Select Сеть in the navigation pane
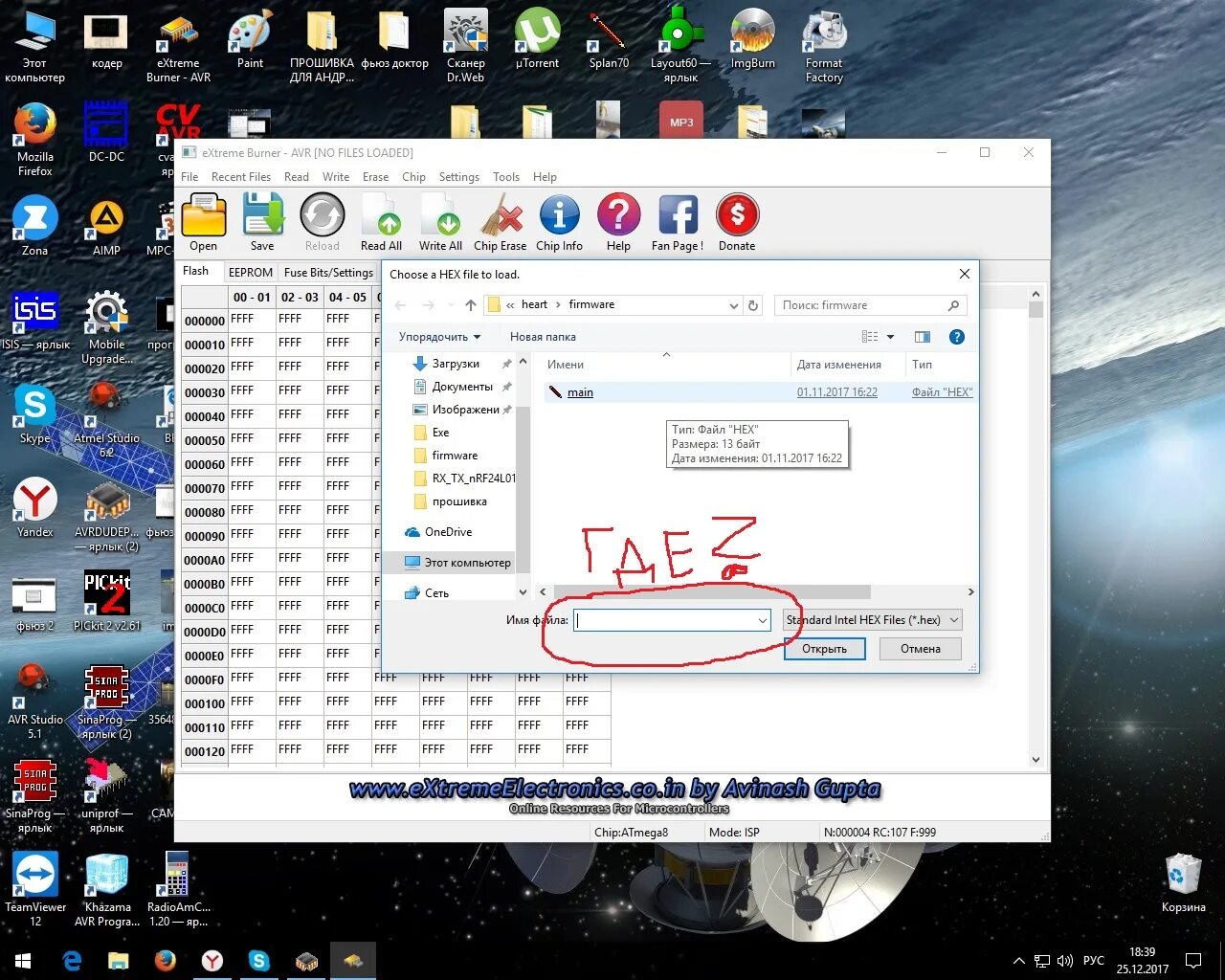 pyautogui.click(x=436, y=593)
